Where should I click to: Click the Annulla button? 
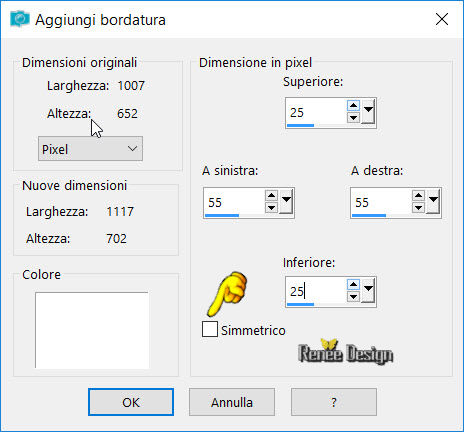click(x=232, y=402)
